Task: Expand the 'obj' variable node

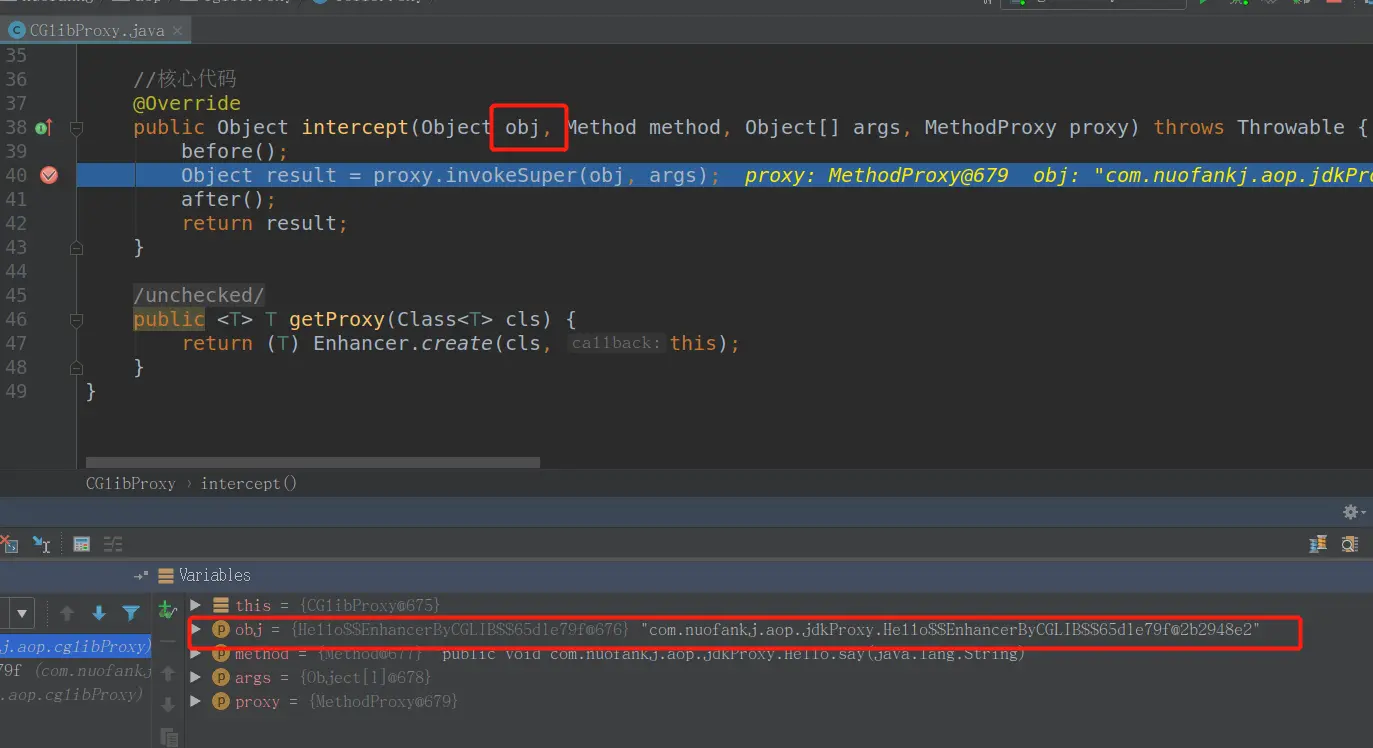Action: [195, 629]
